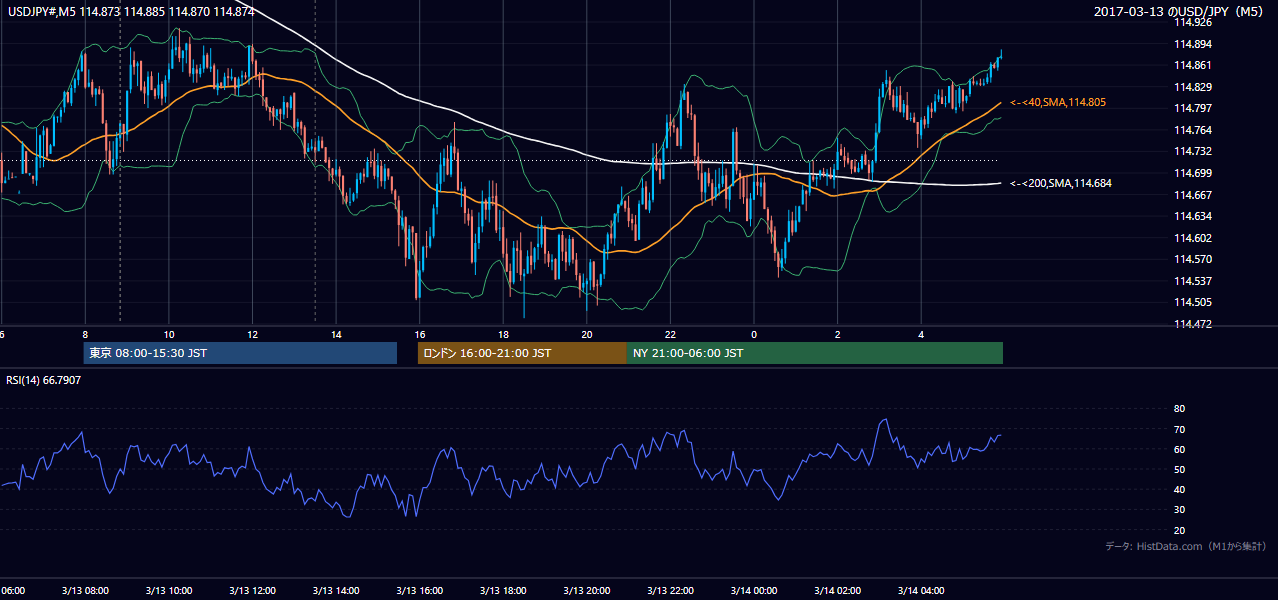Click the 3/13 22:00 time axis label
Viewport: 1278px width, 600px height.
point(670,590)
